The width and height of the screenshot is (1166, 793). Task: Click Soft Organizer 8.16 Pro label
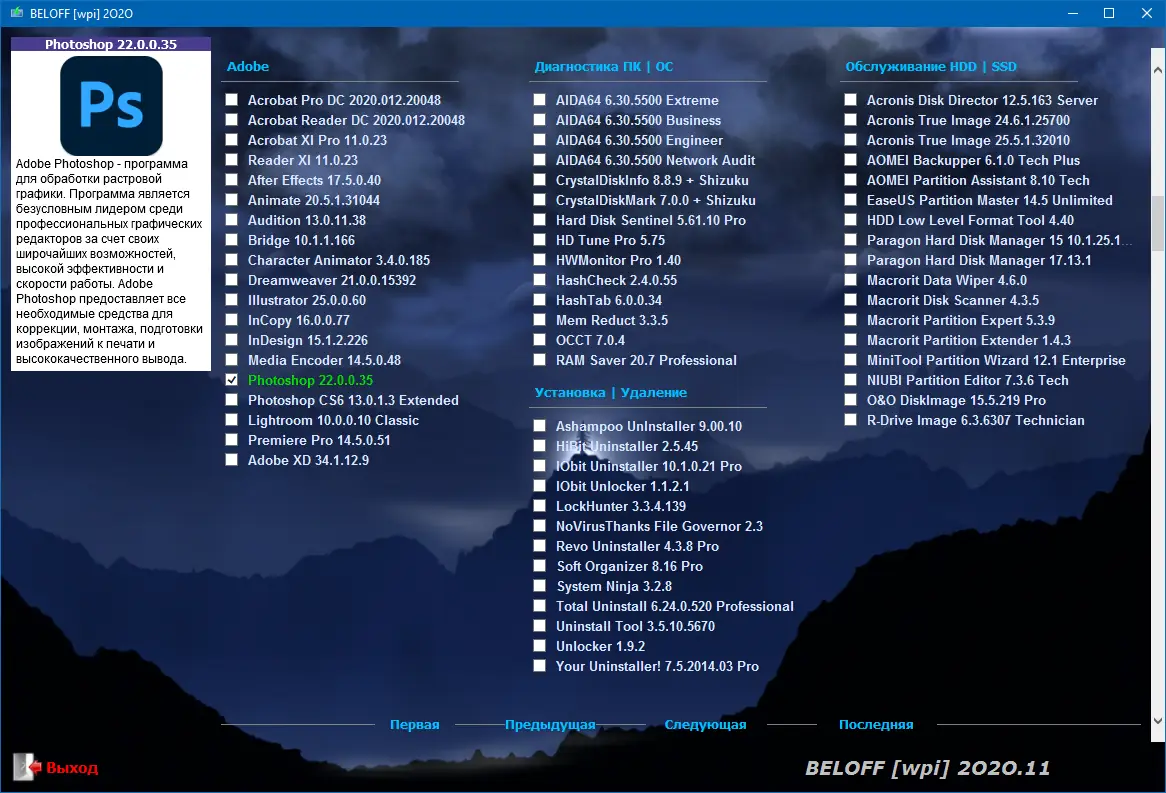pyautogui.click(x=629, y=566)
